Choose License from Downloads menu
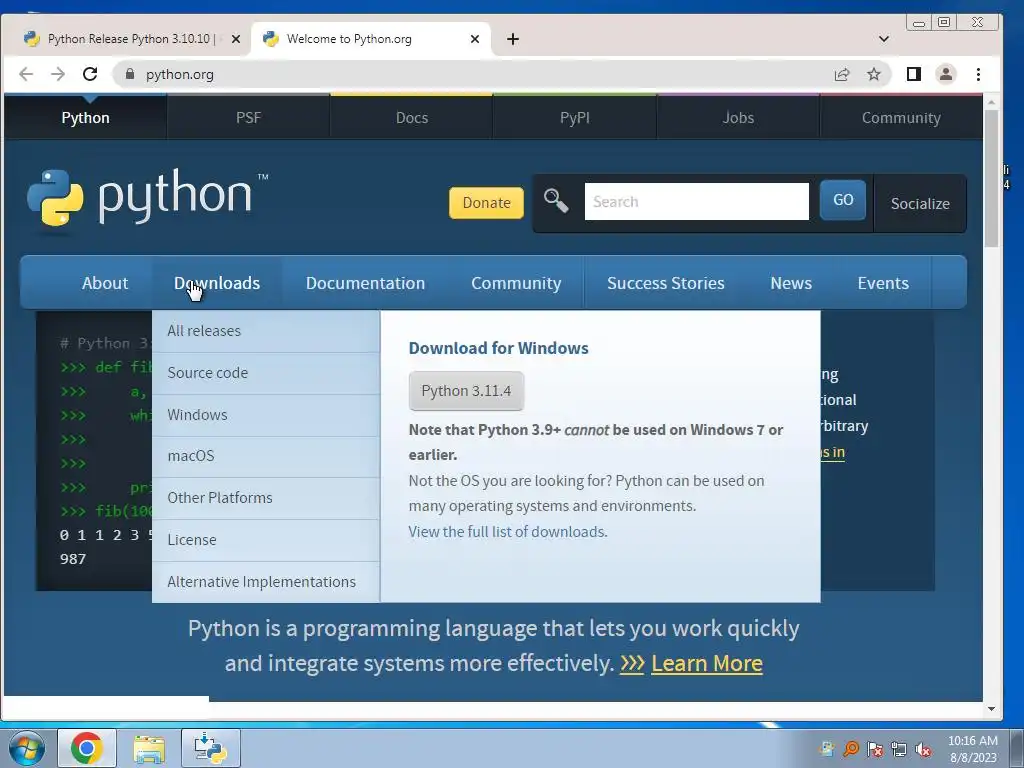 (x=266, y=540)
